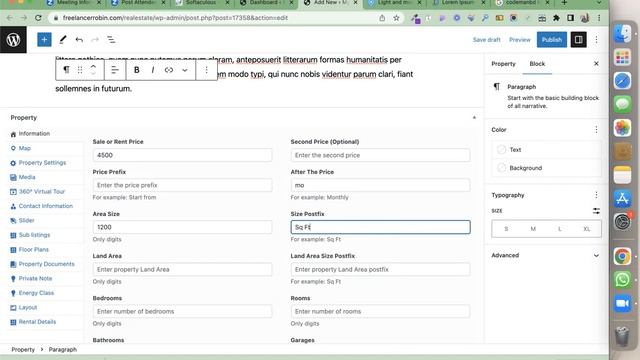
Task: Select the pencil Tools icon
Action: click(62, 40)
